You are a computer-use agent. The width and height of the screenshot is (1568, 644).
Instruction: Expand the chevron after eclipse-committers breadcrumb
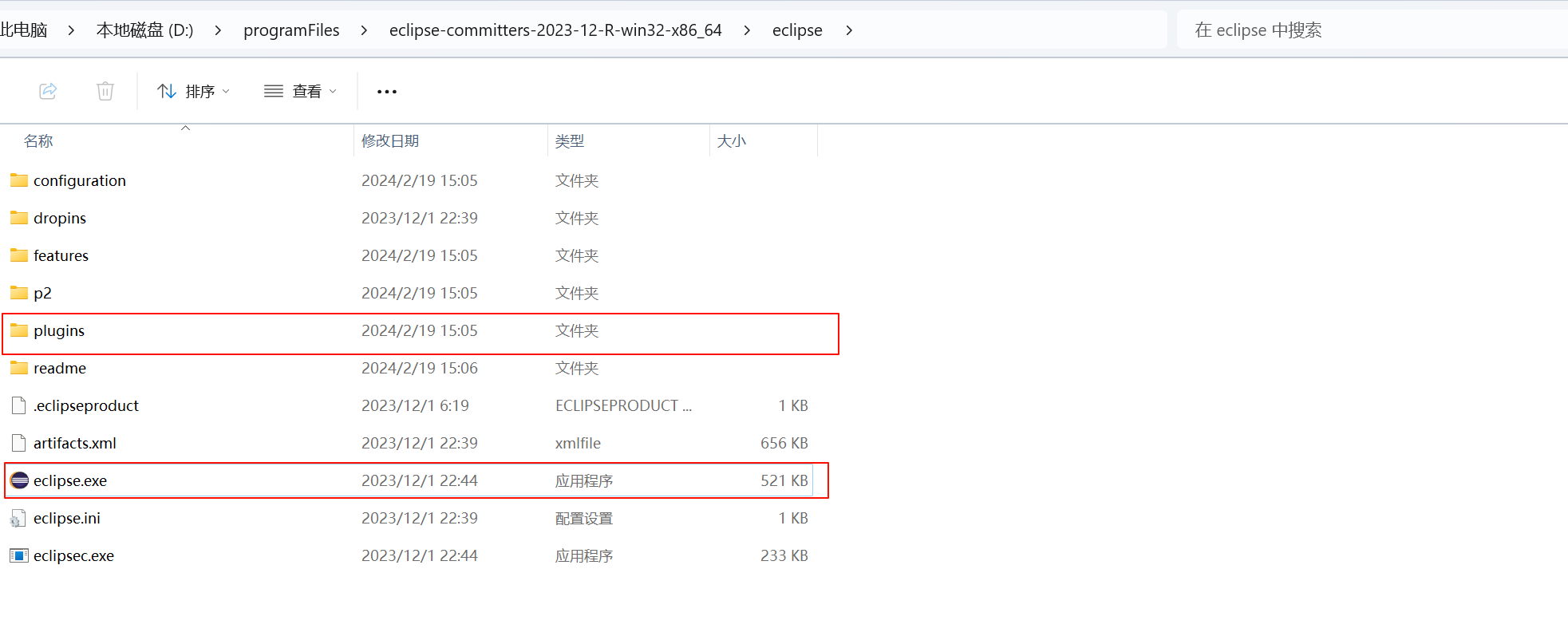pos(747,30)
